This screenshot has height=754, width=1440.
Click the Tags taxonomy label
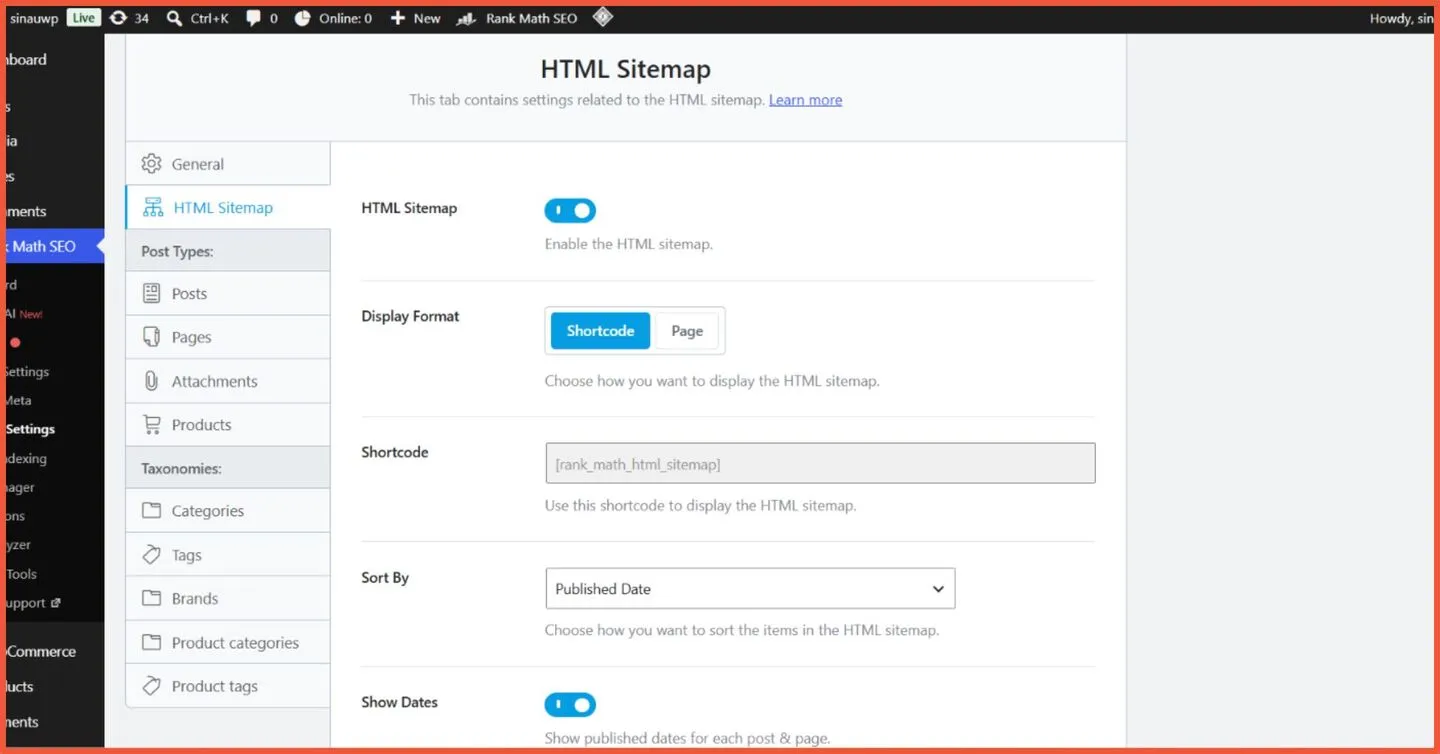pyautogui.click(x=187, y=555)
